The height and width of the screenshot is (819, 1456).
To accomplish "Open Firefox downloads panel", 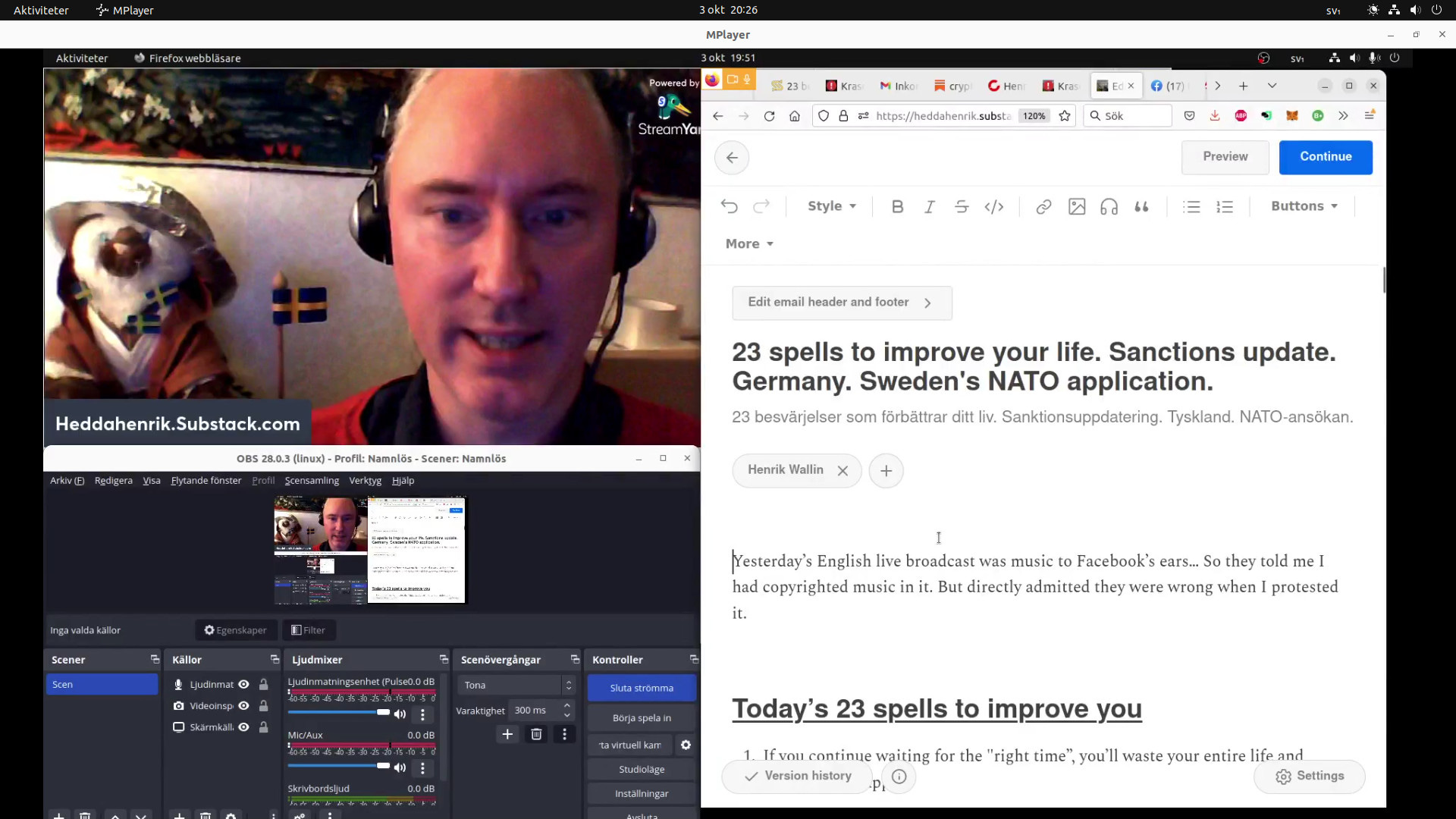I will coord(1215,116).
